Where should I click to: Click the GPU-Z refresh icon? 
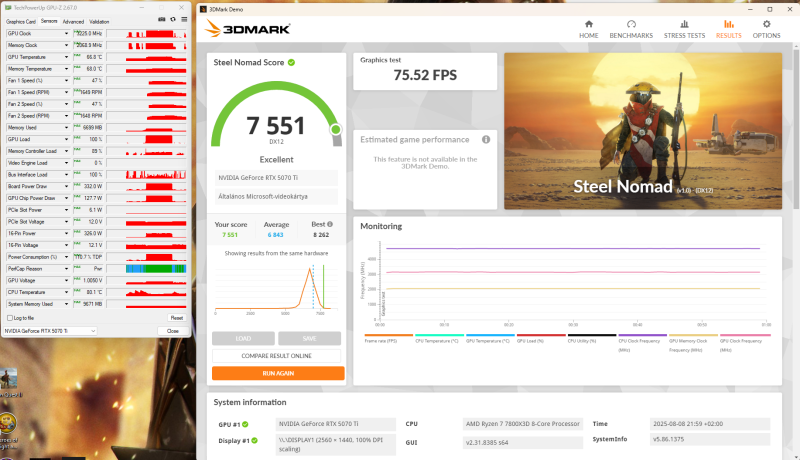[173, 19]
